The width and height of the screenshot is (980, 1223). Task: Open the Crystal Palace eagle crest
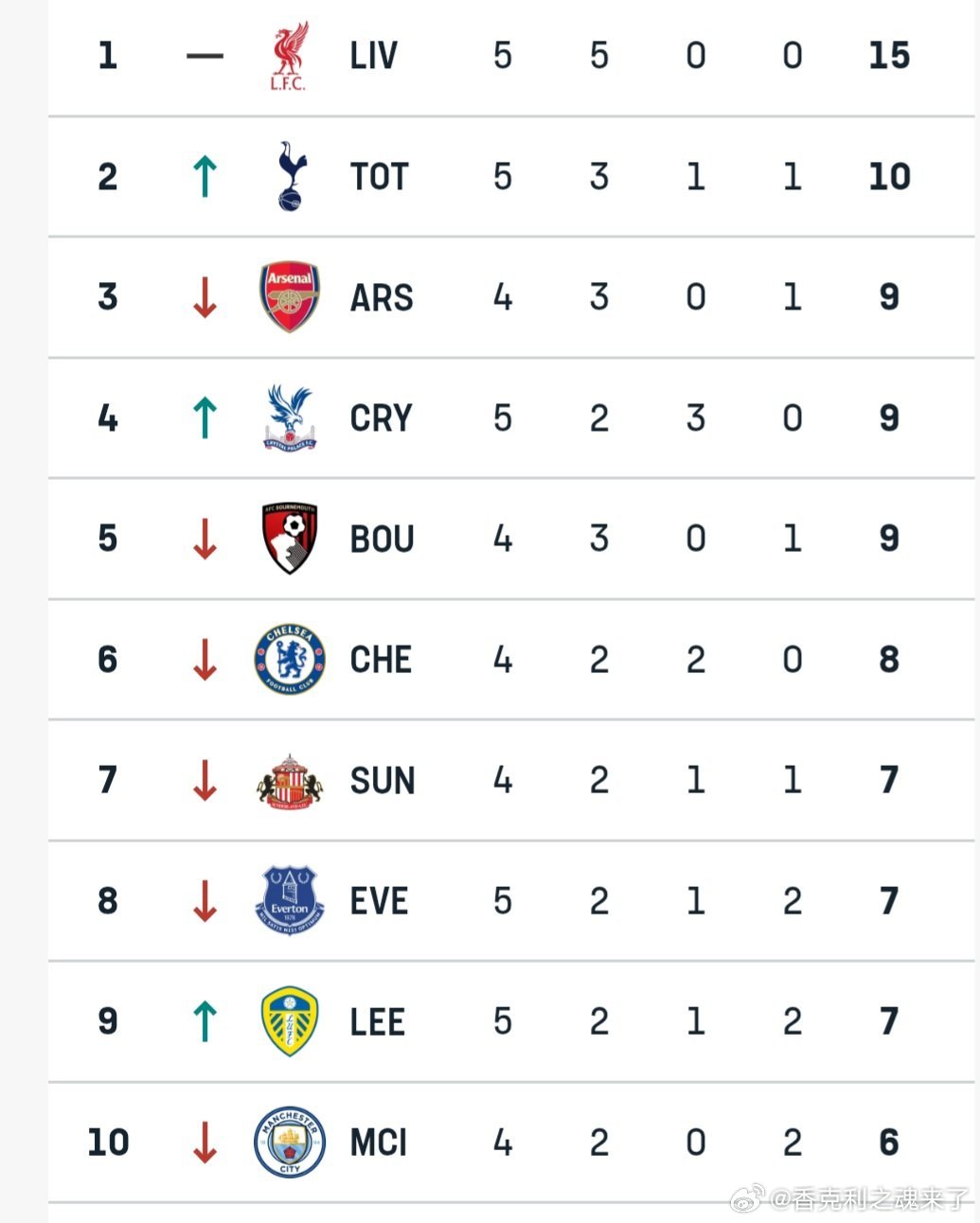290,417
